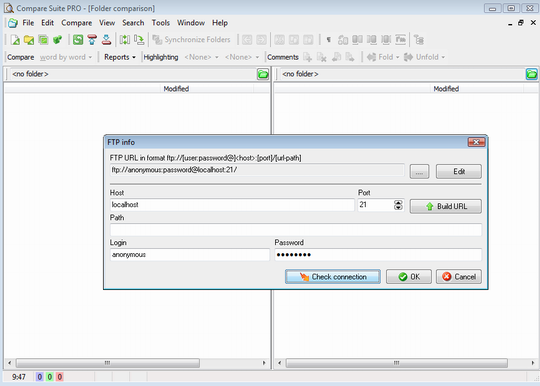Open the second Highlighting <None> dropdown

242,57
